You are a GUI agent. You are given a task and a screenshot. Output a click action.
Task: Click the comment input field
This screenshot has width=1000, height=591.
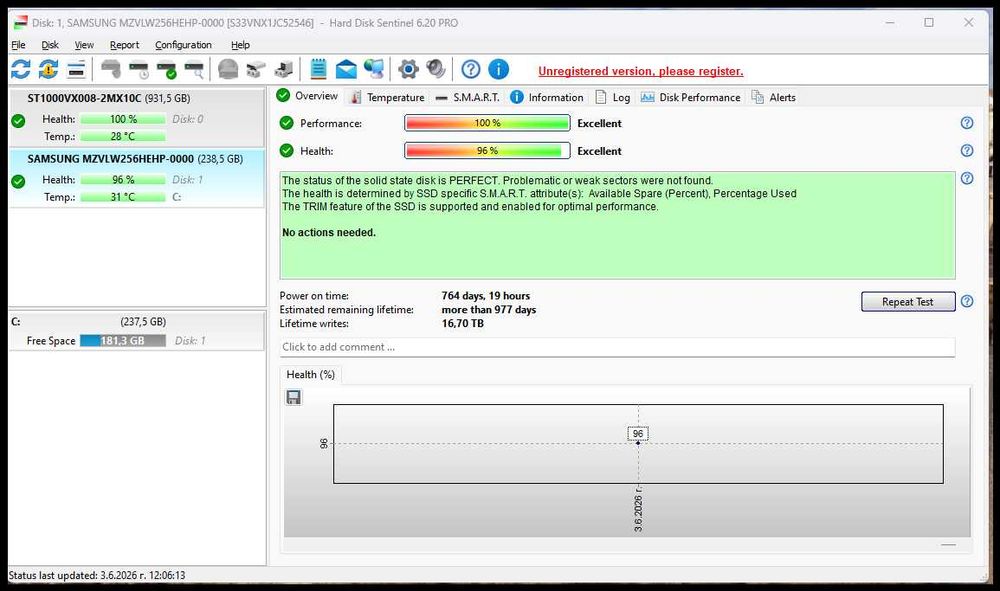(x=617, y=347)
